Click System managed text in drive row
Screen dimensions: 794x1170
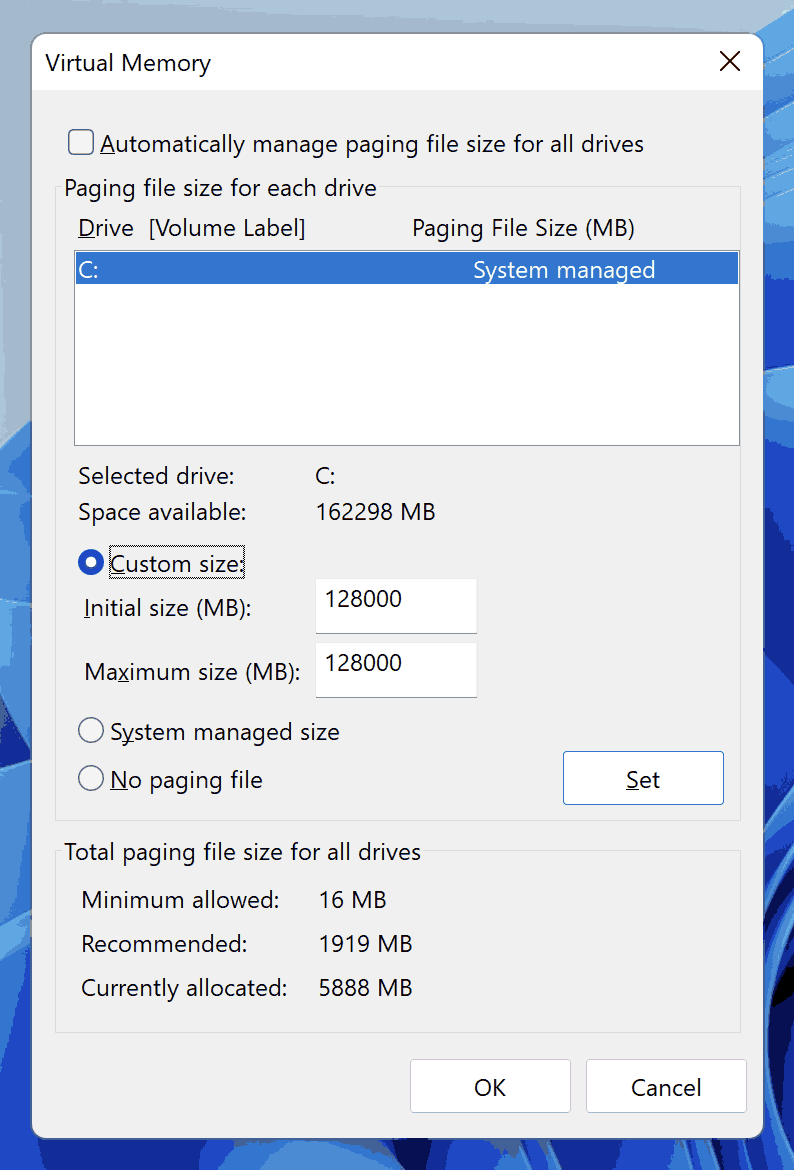[x=564, y=269]
